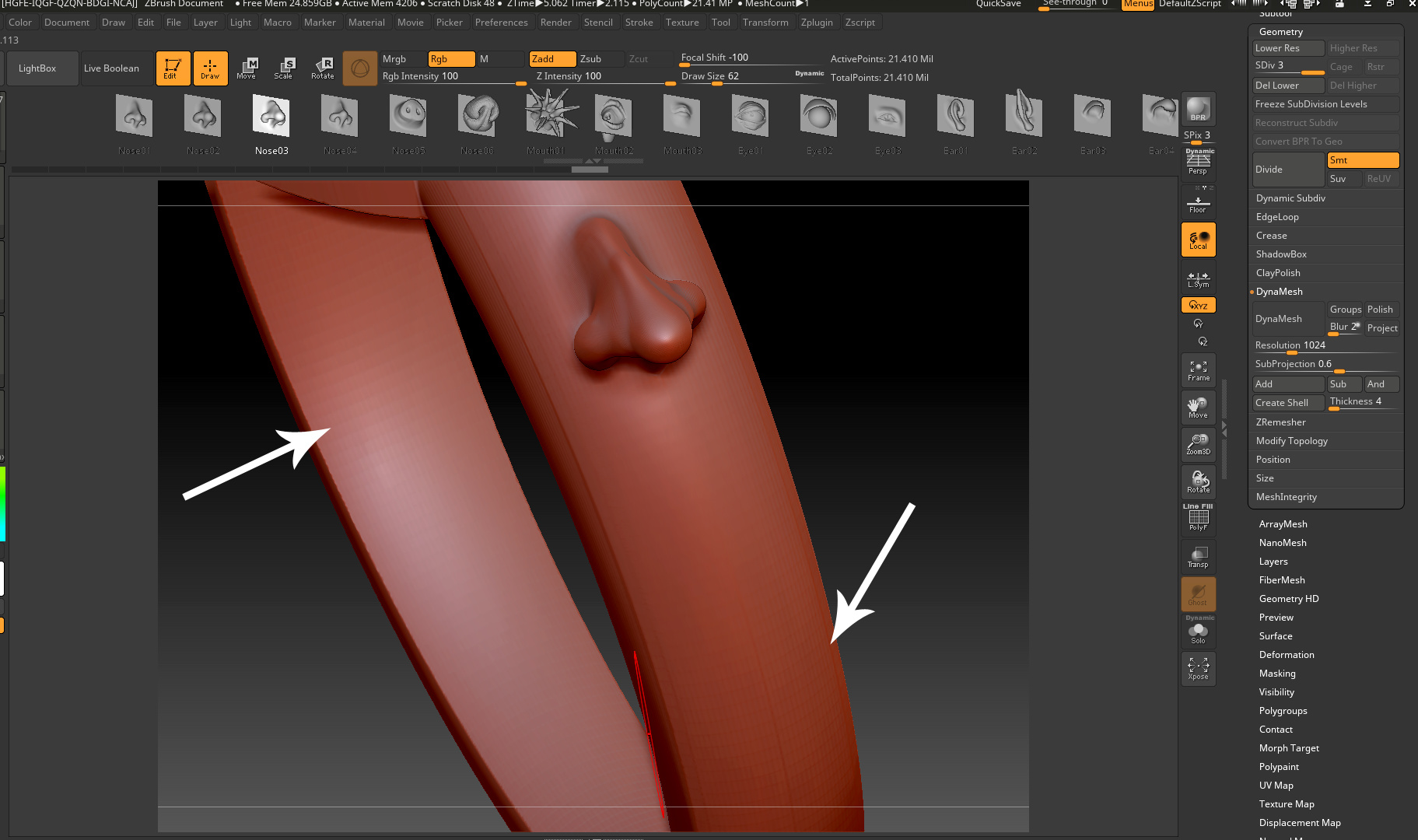The width and height of the screenshot is (1418, 840).
Task: Open the Deformation subpalette
Action: pos(1287,655)
